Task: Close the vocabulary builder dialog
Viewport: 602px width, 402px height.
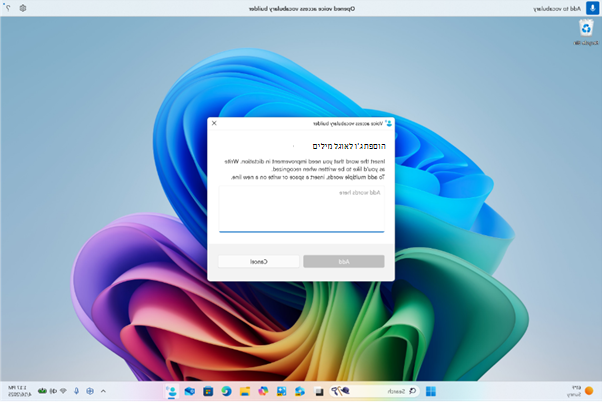Action: point(214,123)
